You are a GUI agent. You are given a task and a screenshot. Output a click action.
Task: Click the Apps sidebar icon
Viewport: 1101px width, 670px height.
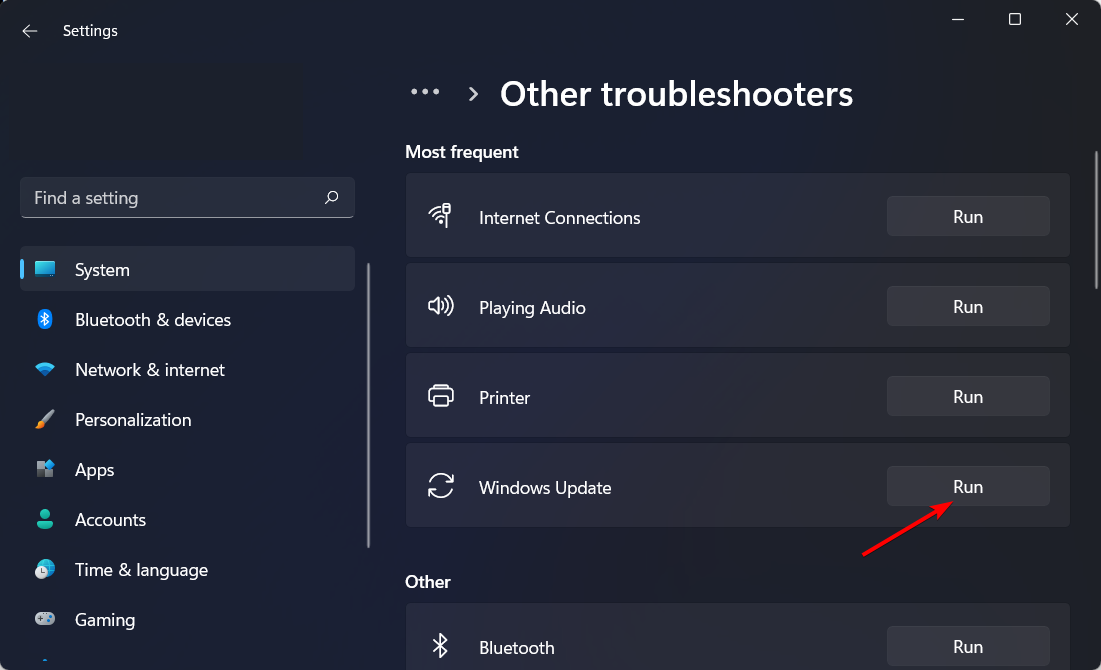tap(45, 470)
